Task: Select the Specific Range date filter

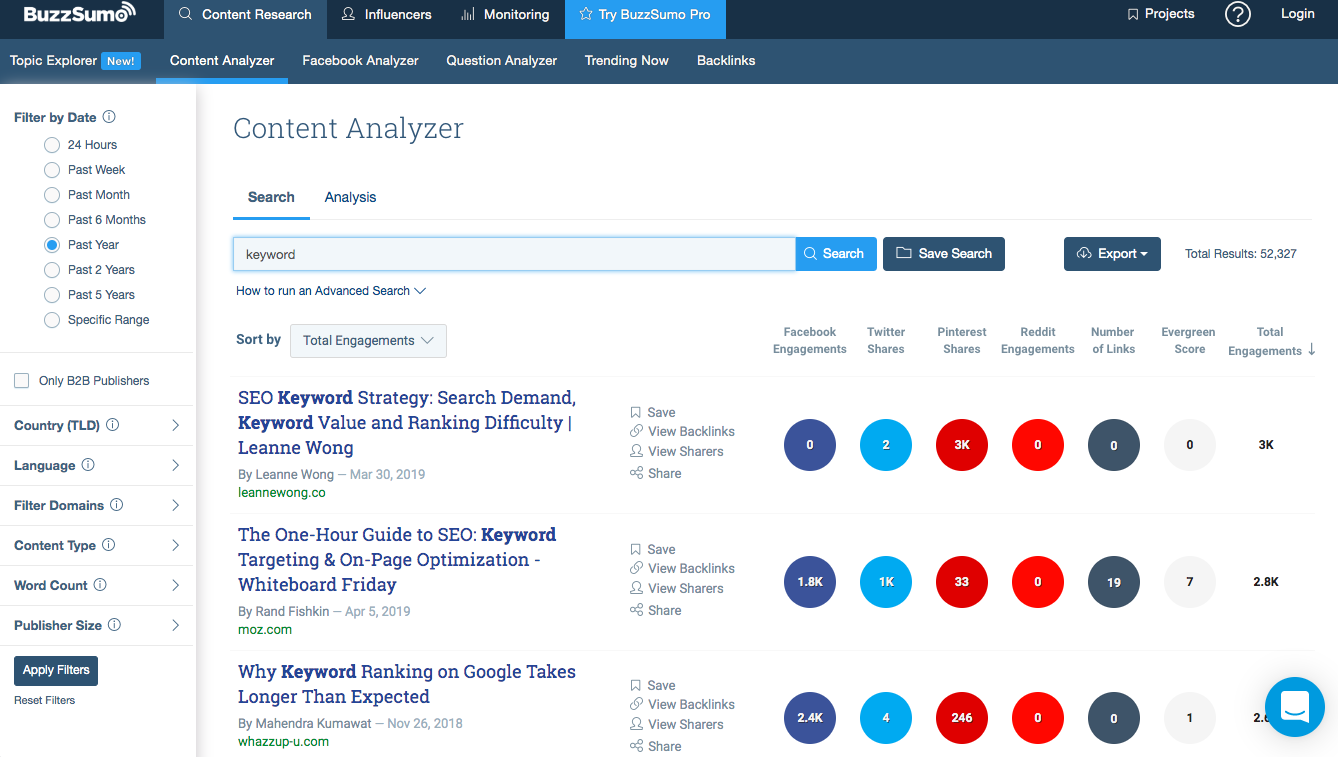Action: tap(52, 320)
